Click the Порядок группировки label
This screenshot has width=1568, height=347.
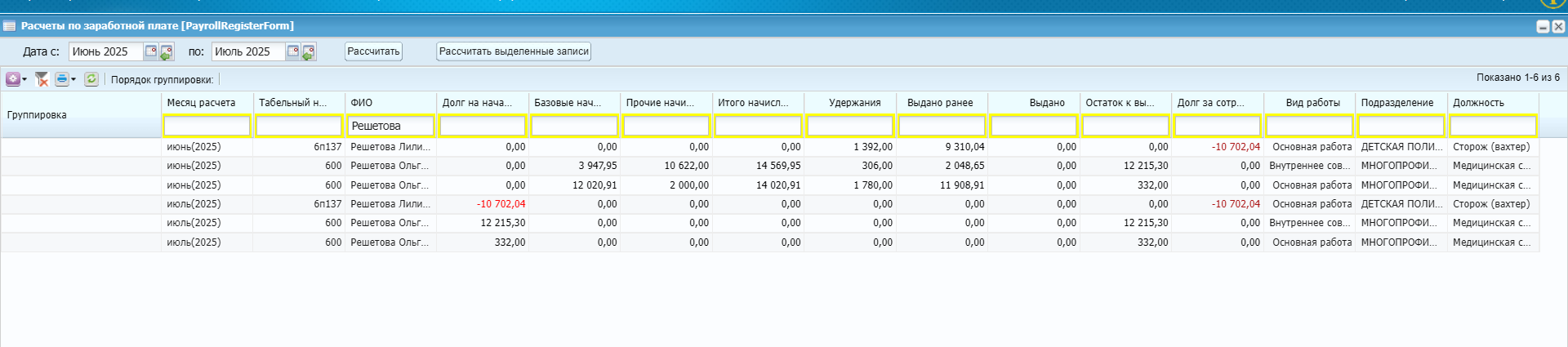coord(162,80)
